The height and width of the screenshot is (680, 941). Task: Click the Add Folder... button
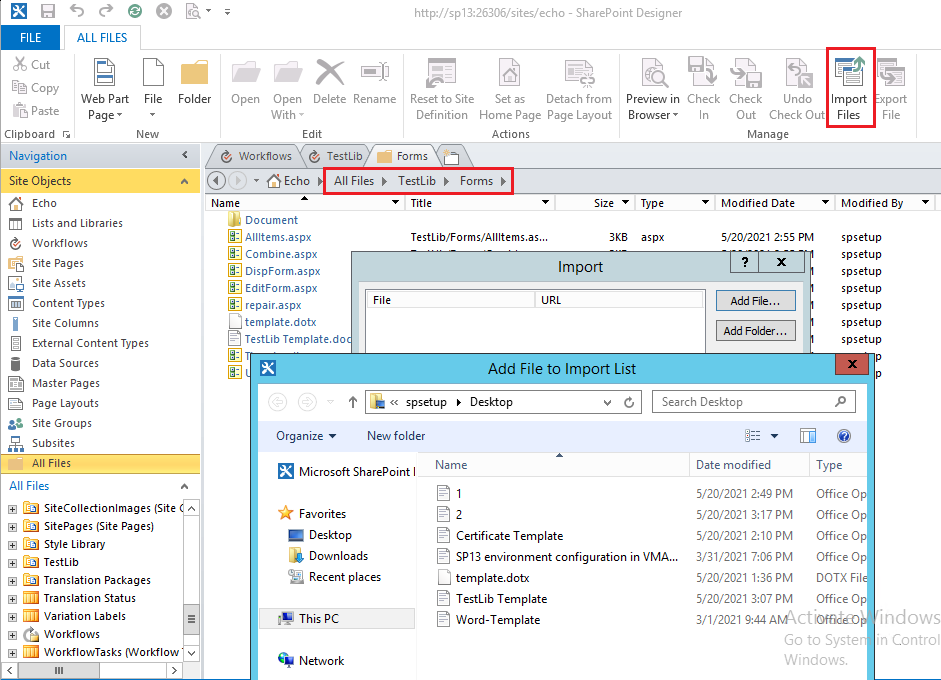click(756, 331)
